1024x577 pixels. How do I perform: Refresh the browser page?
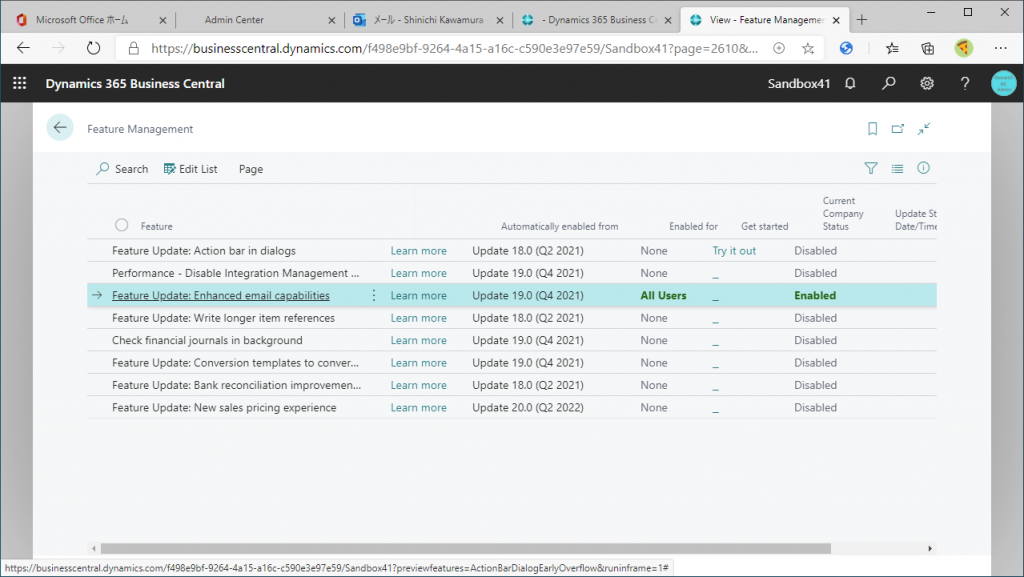click(93, 48)
